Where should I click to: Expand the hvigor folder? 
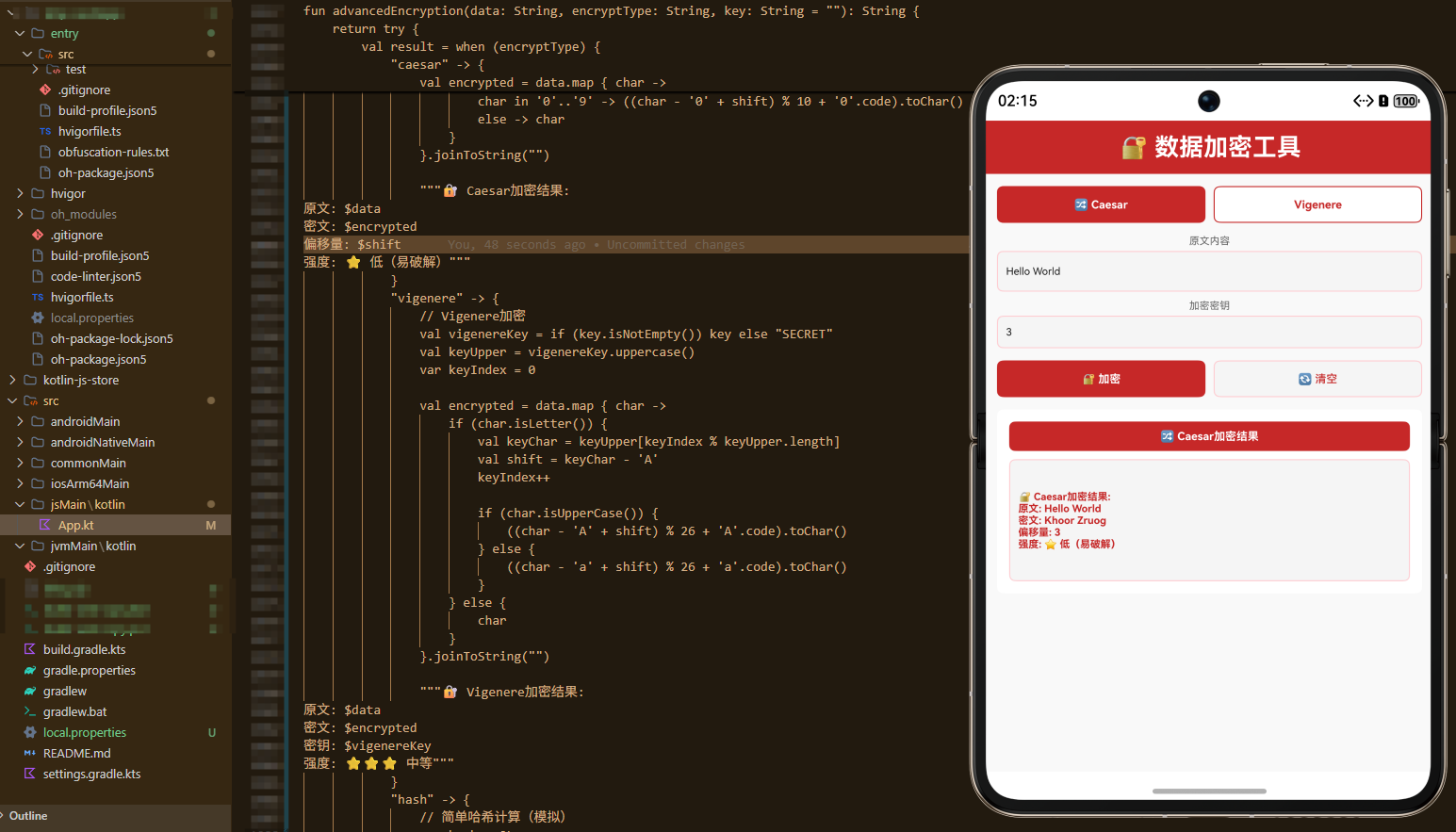[x=20, y=193]
